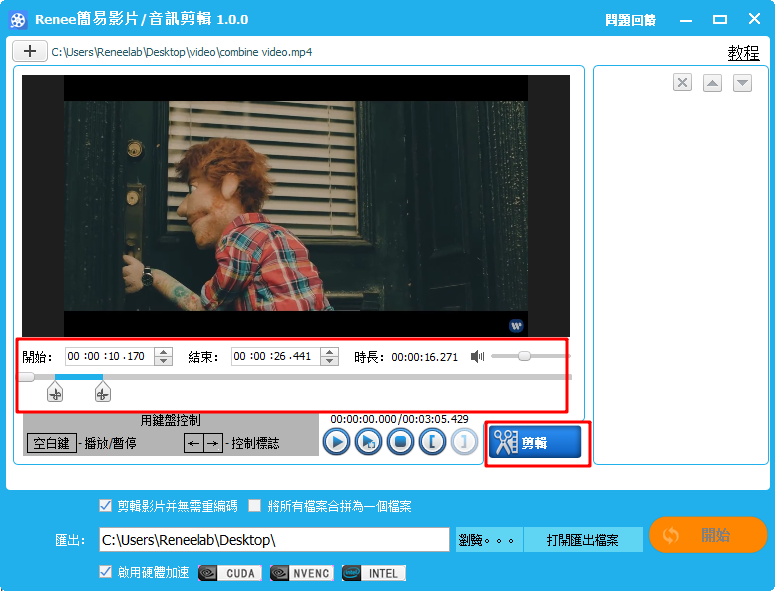Click the stop playback button

pos(401,442)
